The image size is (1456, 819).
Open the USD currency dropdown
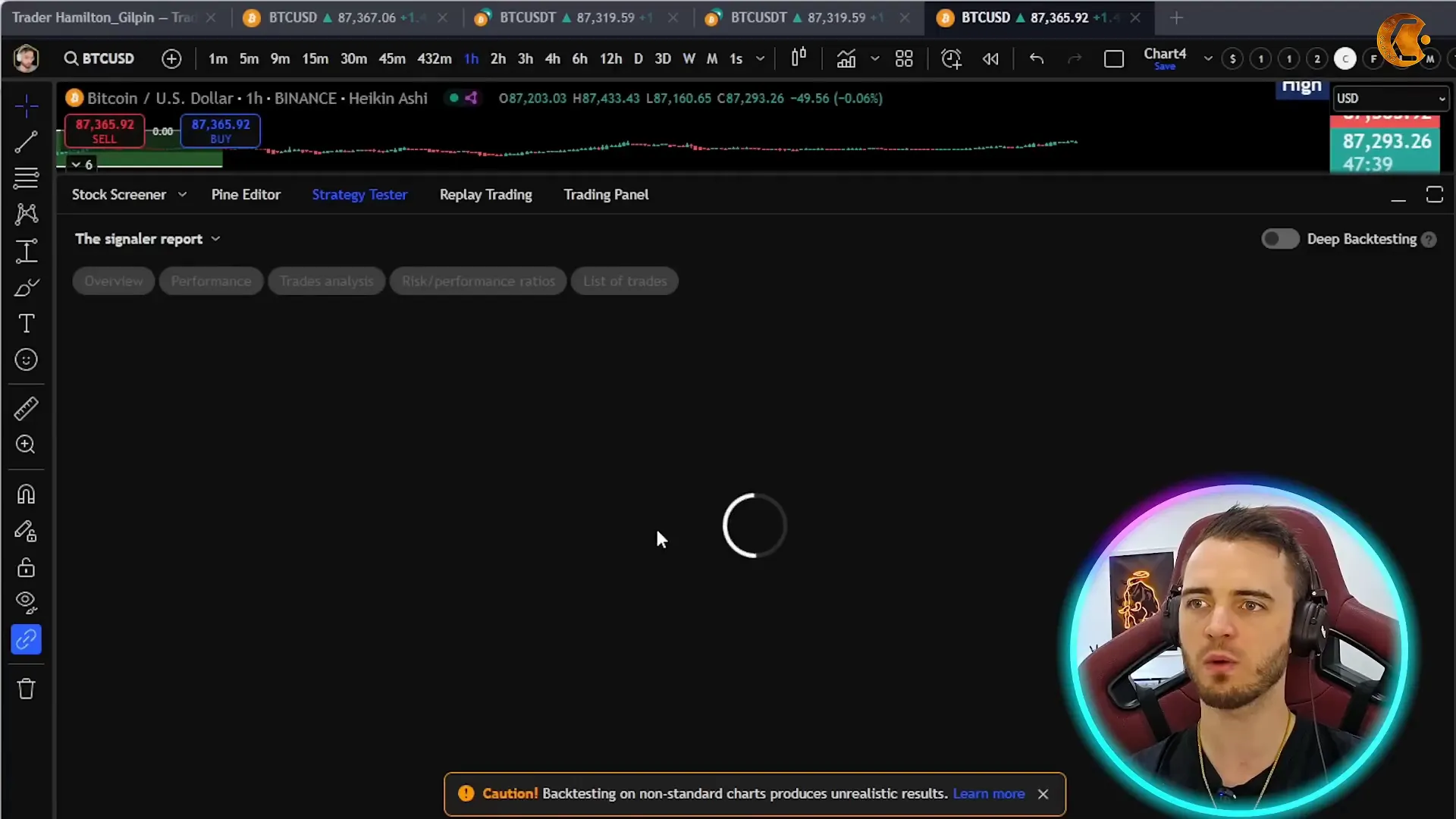click(x=1391, y=99)
